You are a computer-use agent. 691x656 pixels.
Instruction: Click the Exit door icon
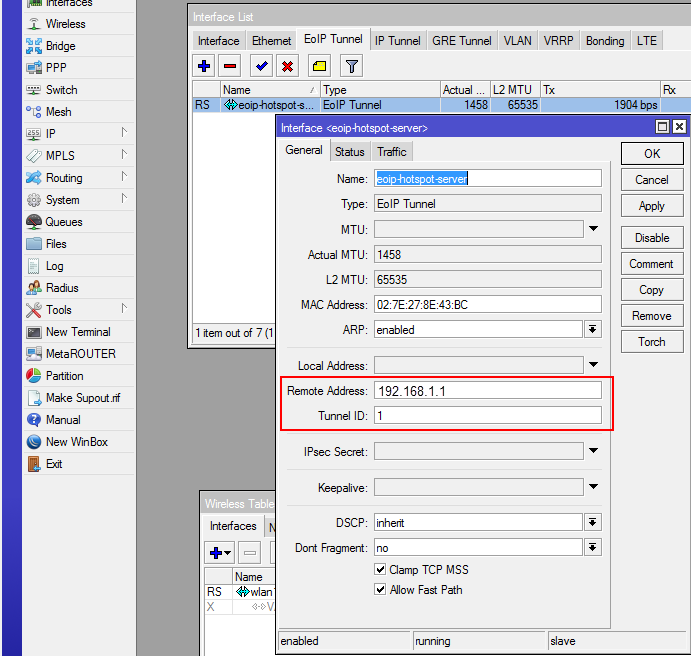click(x=34, y=464)
